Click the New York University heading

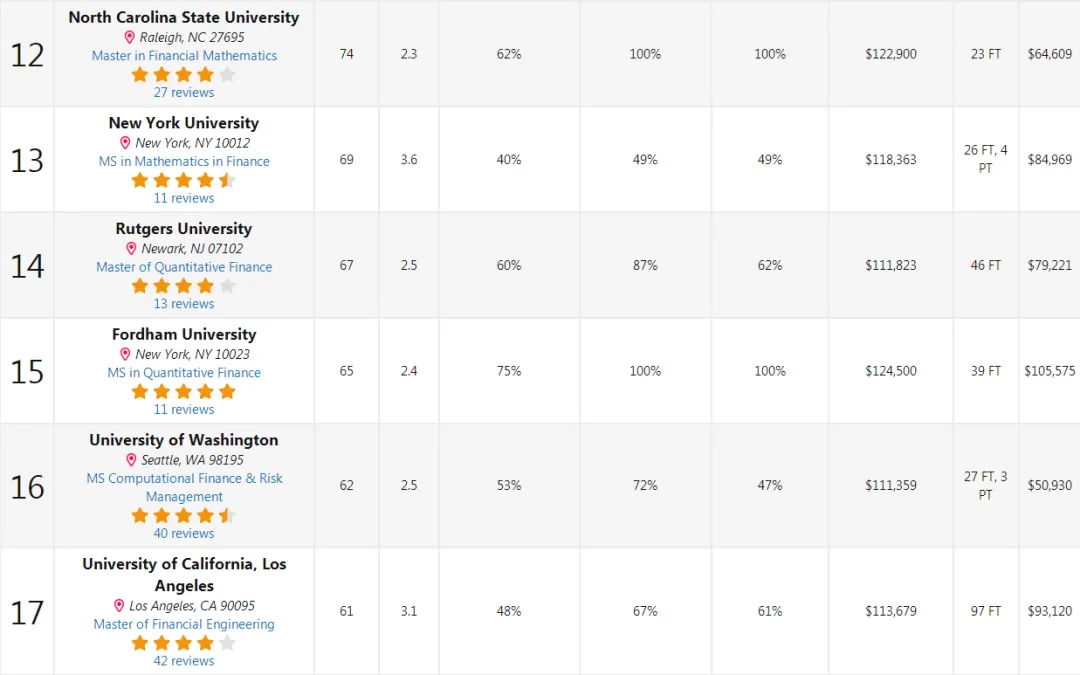(184, 123)
